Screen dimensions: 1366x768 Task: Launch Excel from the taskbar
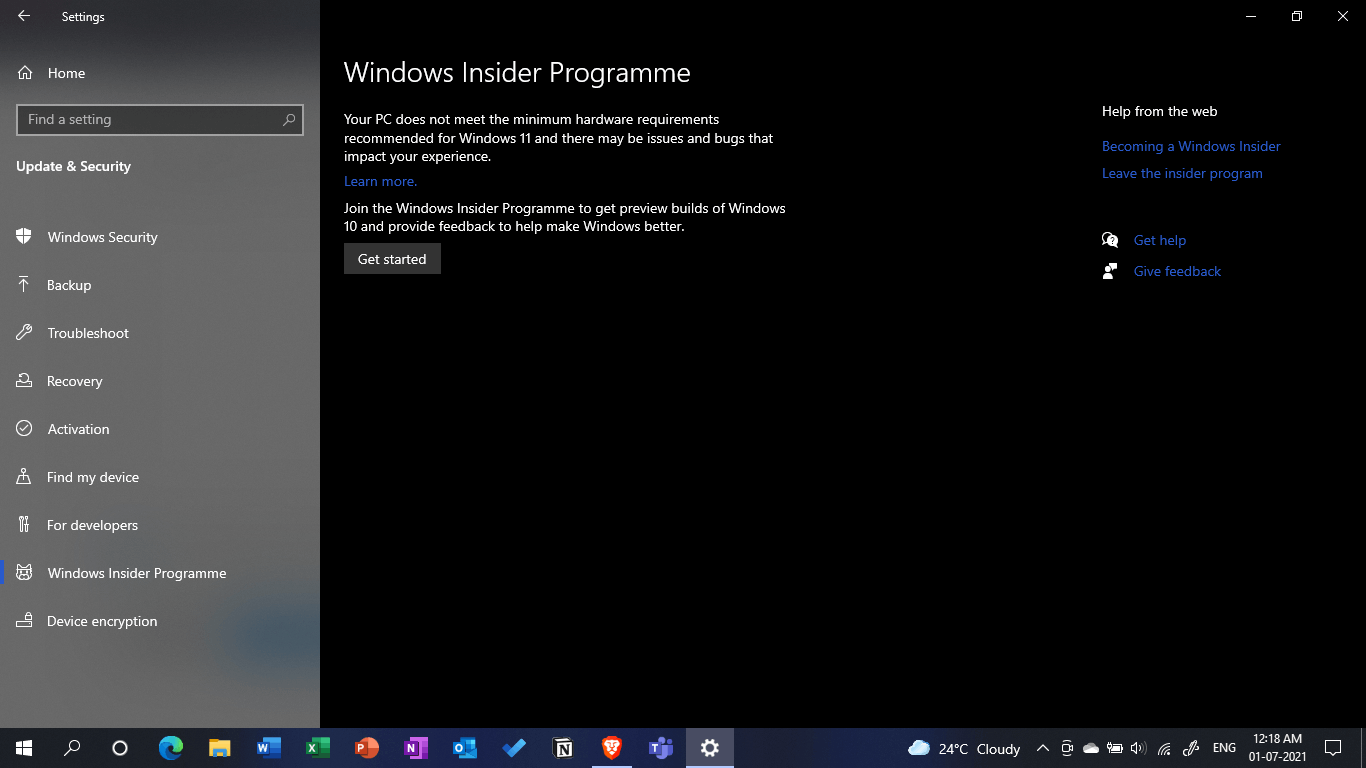(x=318, y=748)
